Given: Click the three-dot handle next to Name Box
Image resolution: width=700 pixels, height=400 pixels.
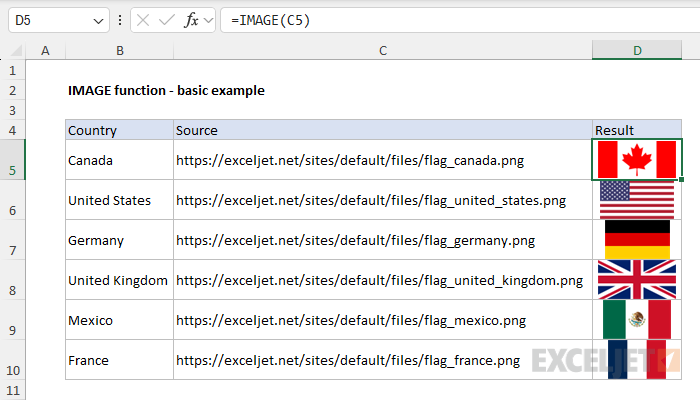Looking at the screenshot, I should (120, 20).
